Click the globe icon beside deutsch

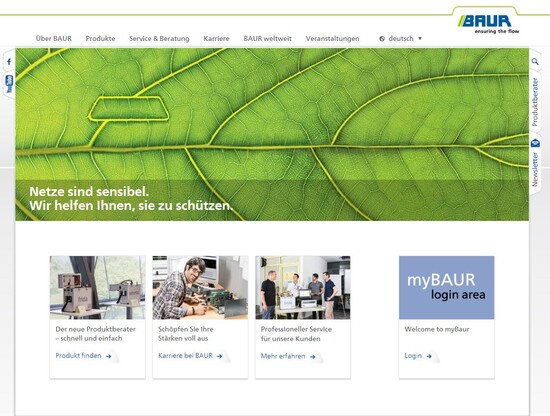point(382,39)
